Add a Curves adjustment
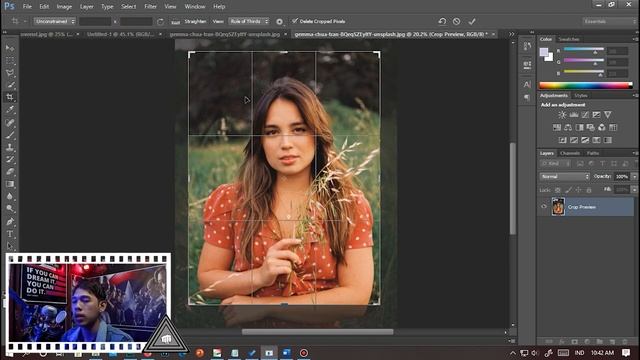Screen dimensions: 640x360 (x=585, y=115)
